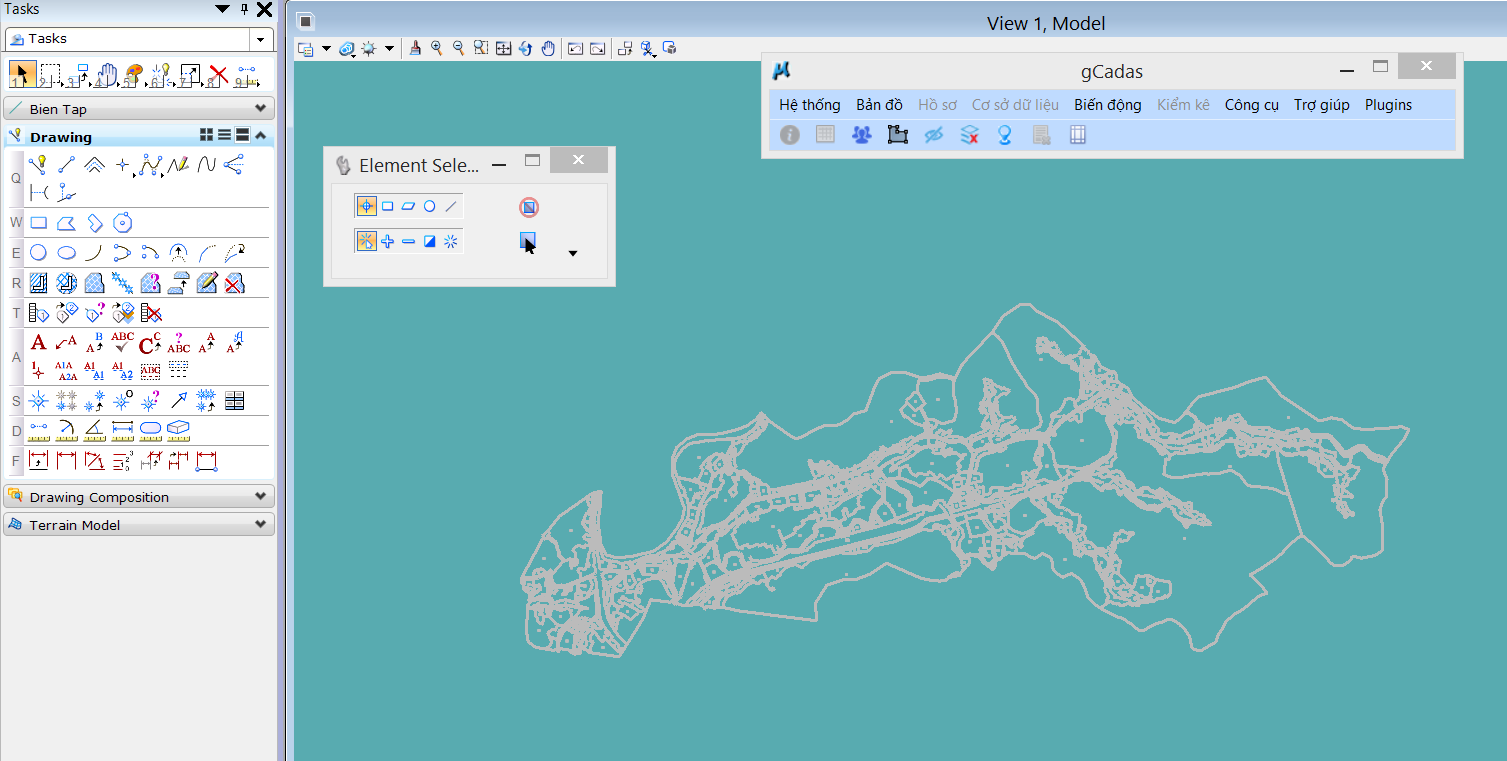The image size is (1507, 761).
Task: Open the Công cụ menu
Action: pos(1251,105)
